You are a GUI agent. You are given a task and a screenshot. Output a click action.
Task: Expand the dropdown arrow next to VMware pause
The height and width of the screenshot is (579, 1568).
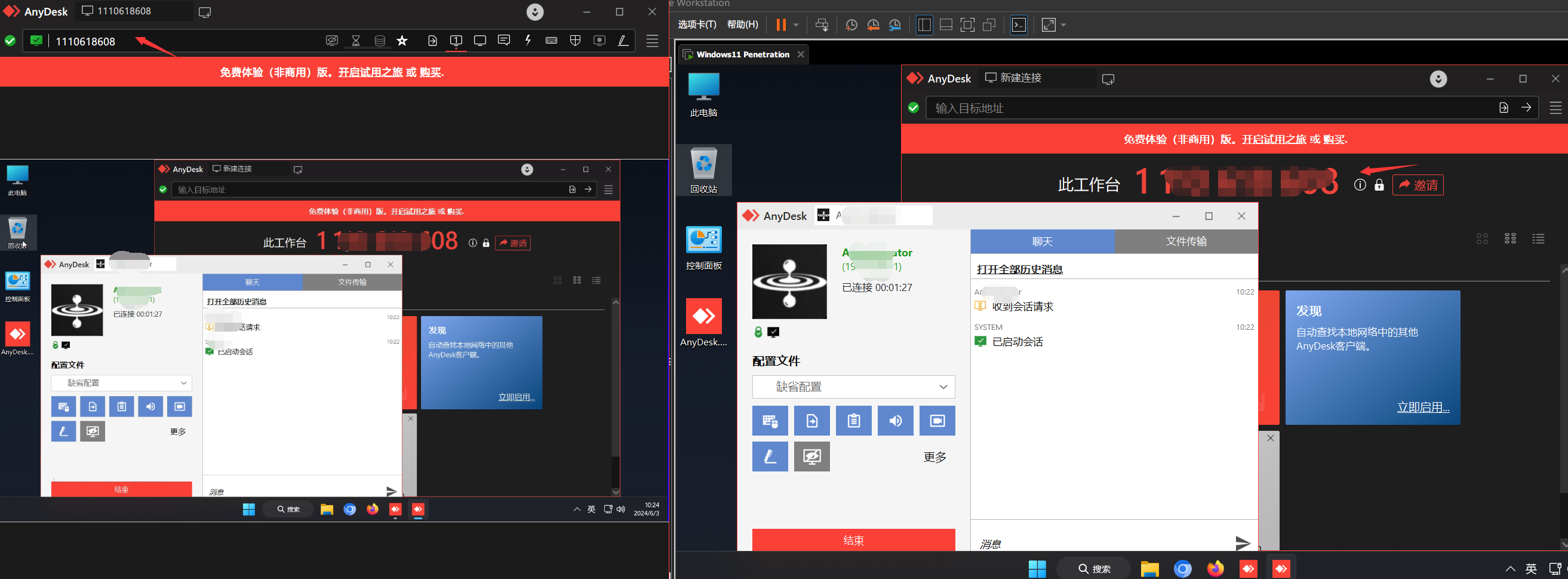(x=795, y=25)
